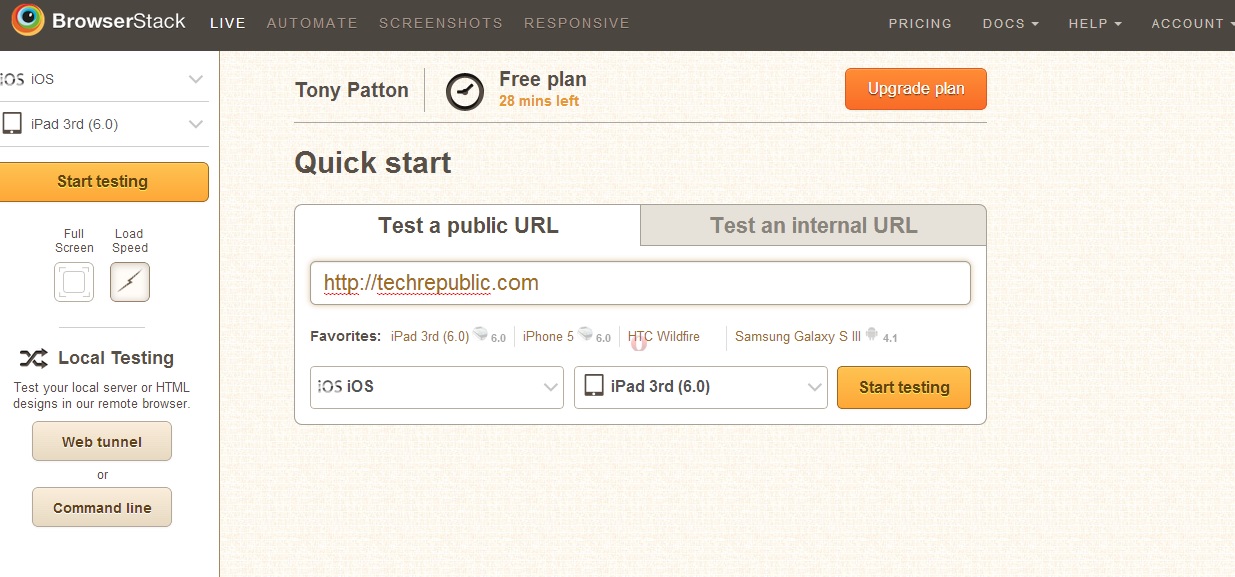Toggle the Full Screen icon
Viewport: 1235px width, 577px height.
(74, 282)
